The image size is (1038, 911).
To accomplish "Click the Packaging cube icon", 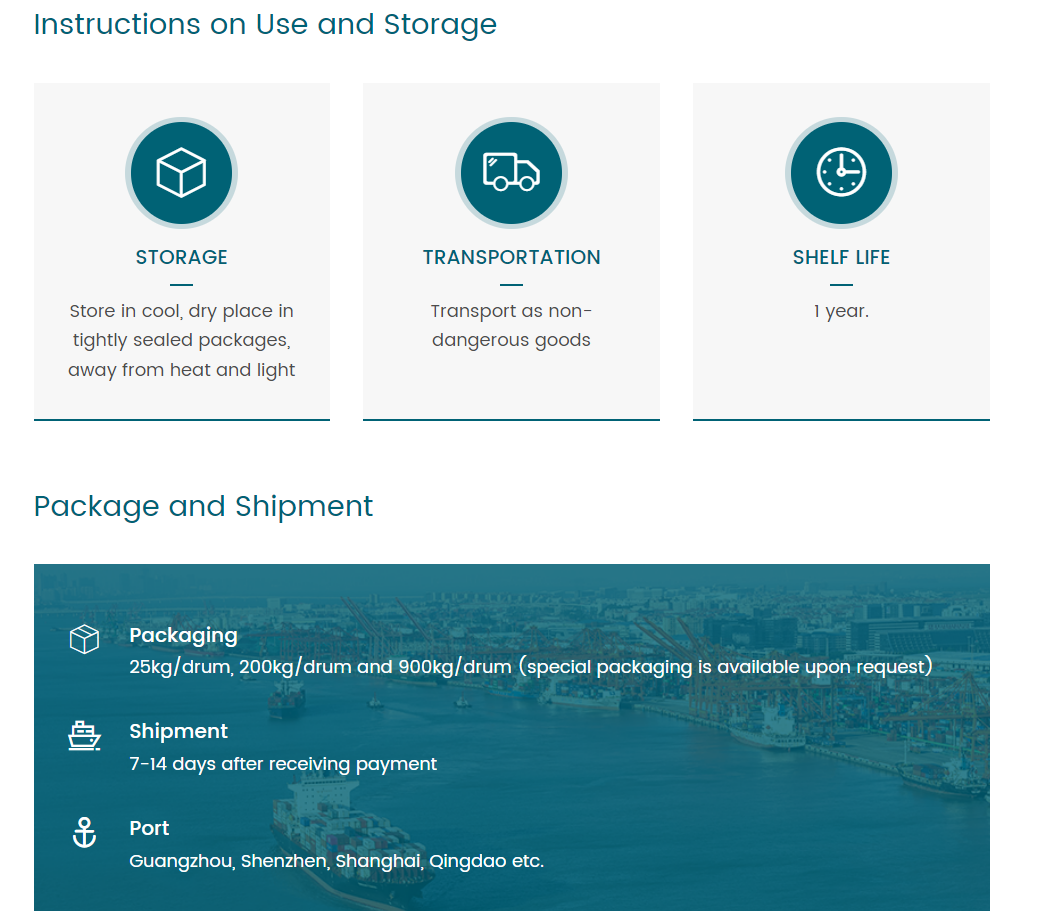I will click(84, 639).
